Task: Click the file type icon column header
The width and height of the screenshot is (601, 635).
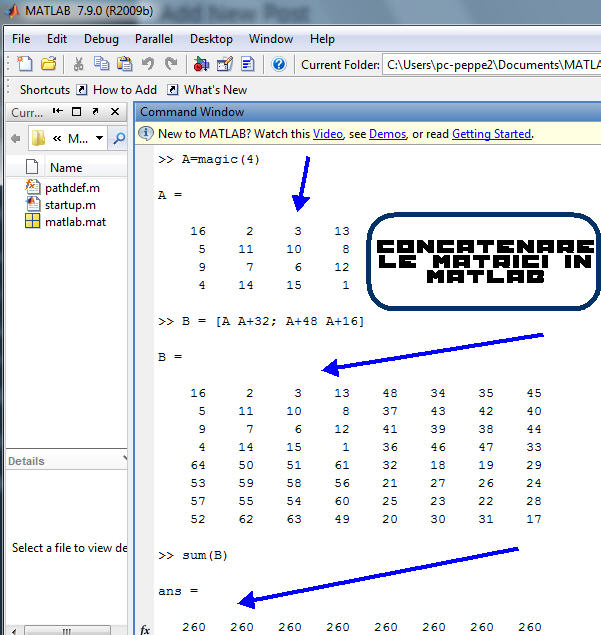Action: [32, 167]
